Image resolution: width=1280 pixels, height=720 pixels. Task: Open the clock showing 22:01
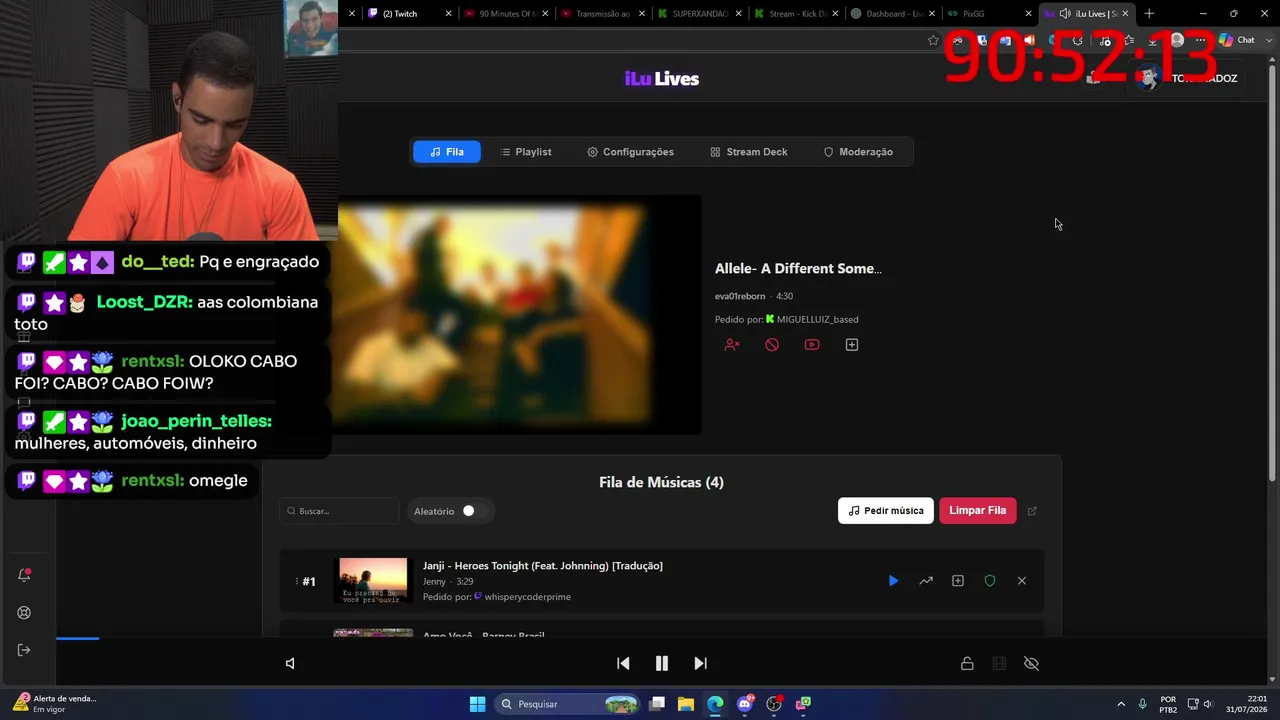(1246, 704)
